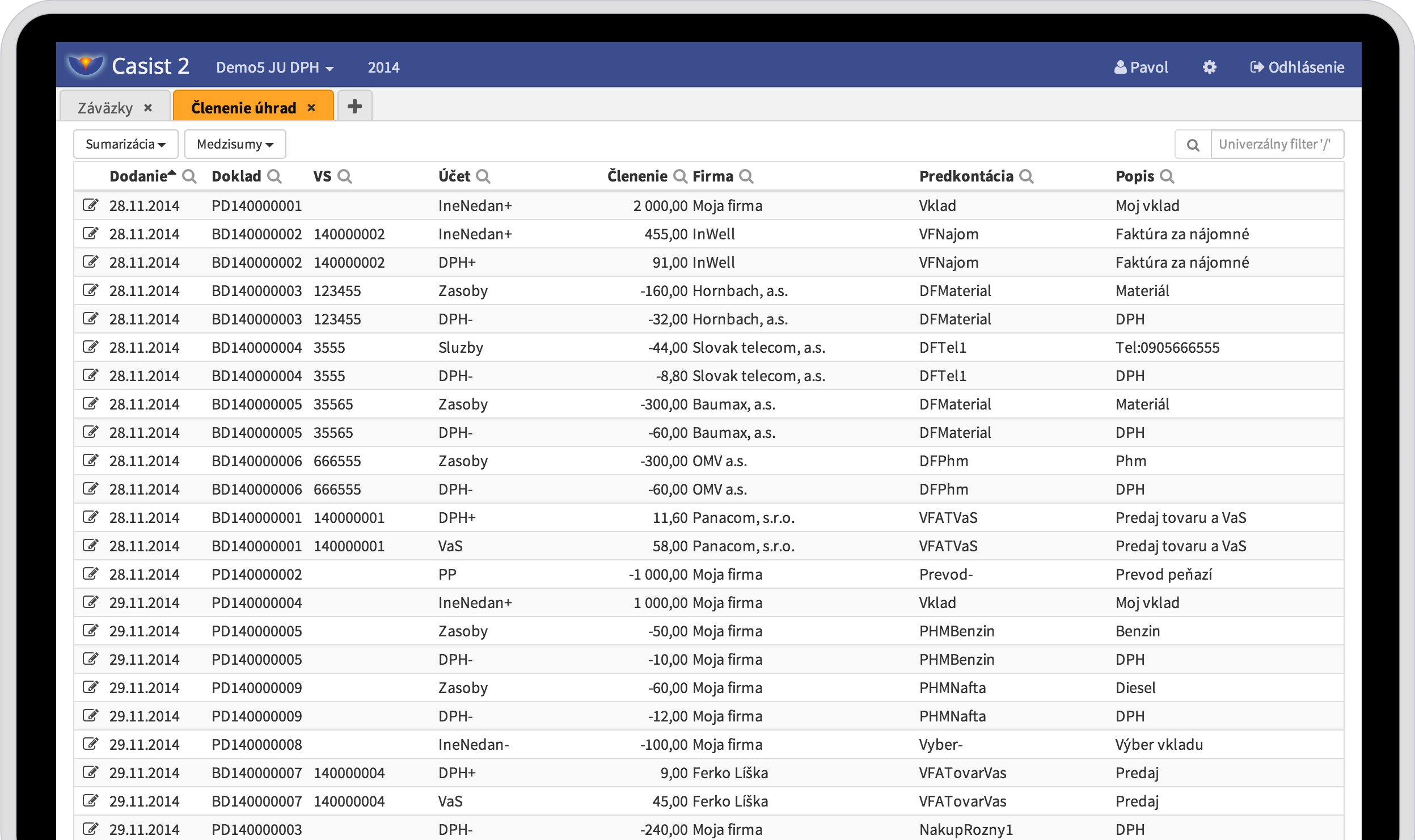Click Odhlásenie to log out
The height and width of the screenshot is (840, 1415).
[x=1297, y=67]
